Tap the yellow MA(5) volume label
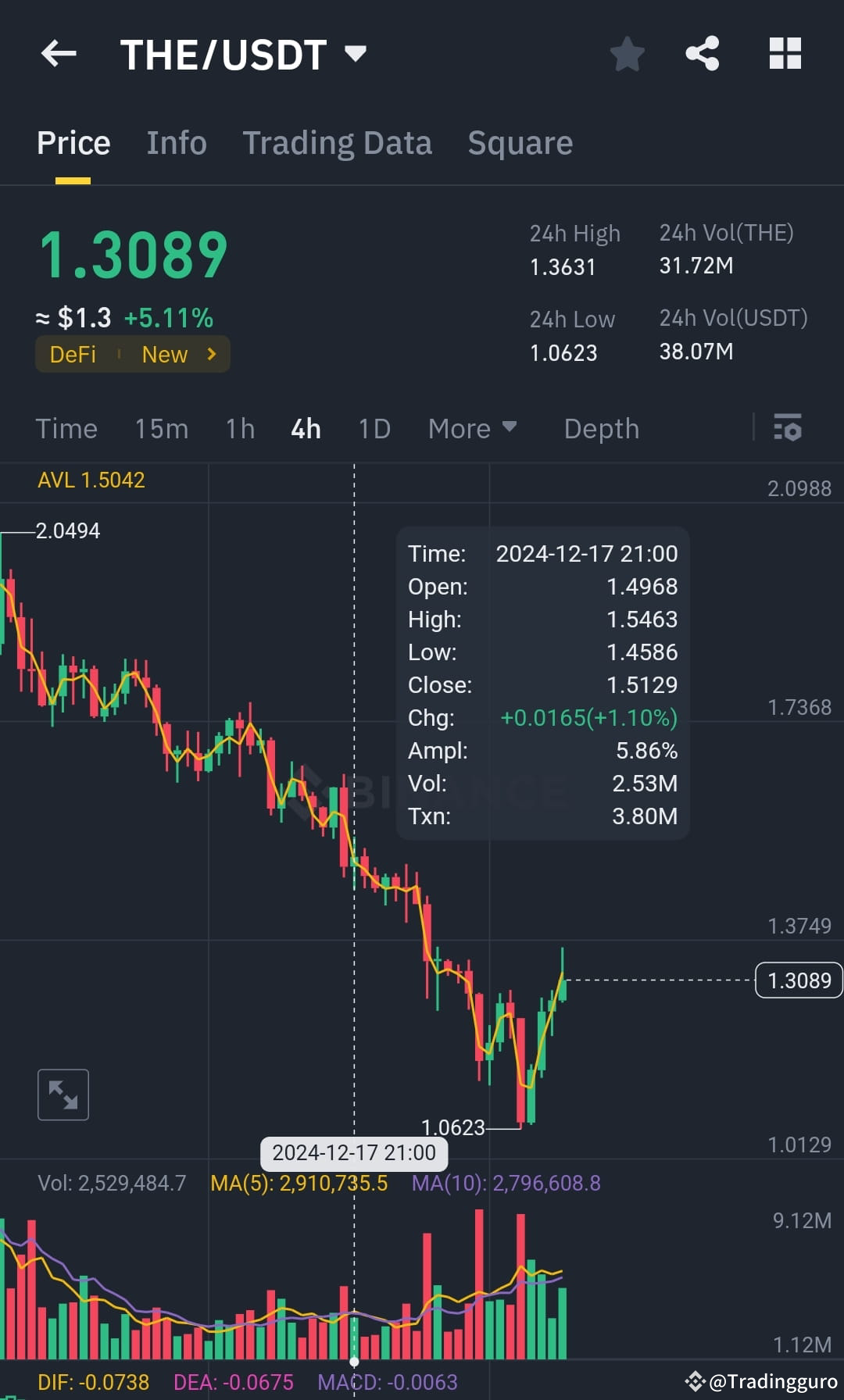 [x=299, y=1183]
